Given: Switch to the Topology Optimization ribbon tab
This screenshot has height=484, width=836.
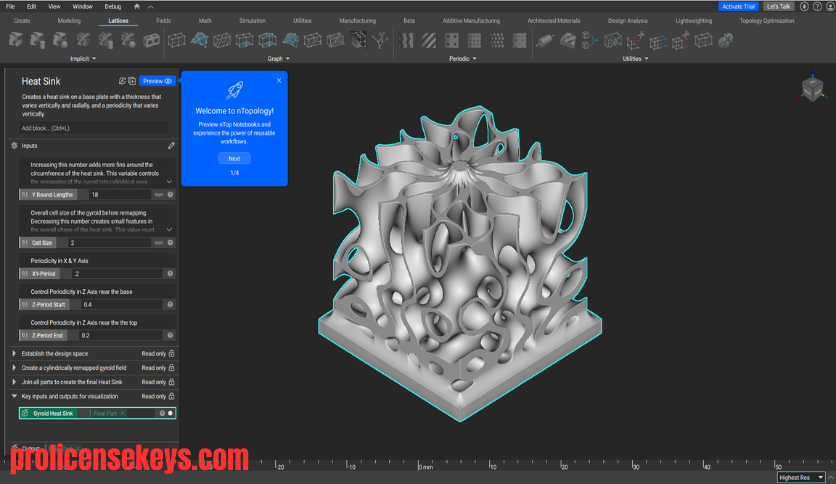Looking at the screenshot, I should (x=767, y=21).
